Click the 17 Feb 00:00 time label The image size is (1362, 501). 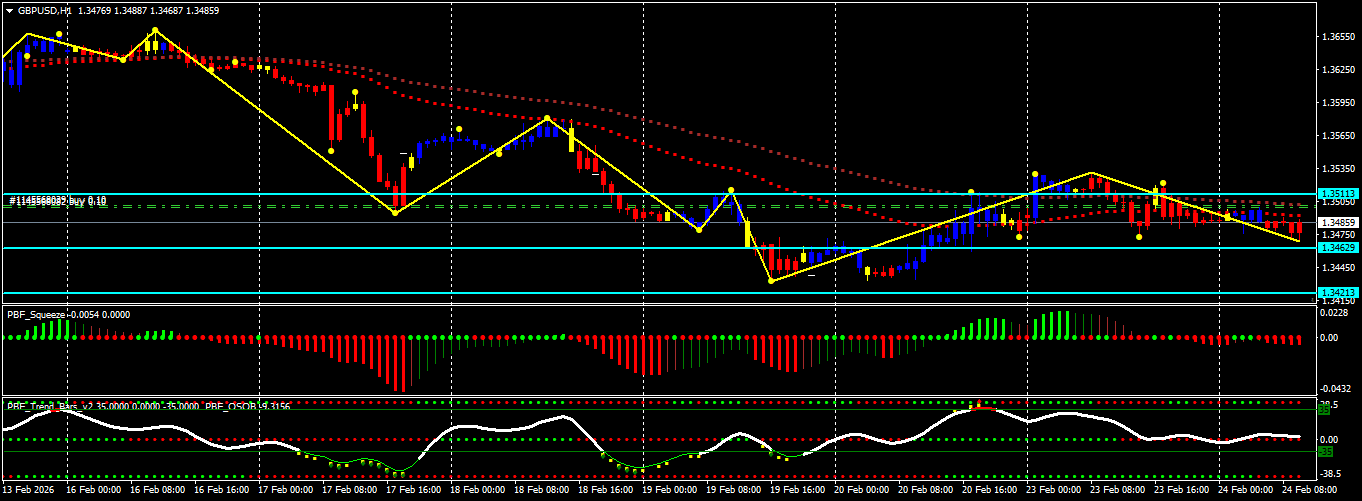click(x=284, y=491)
